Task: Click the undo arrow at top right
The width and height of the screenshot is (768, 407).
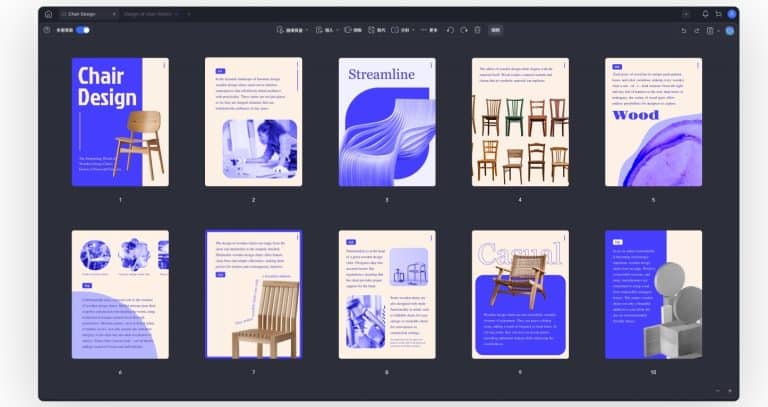Action: (x=684, y=31)
